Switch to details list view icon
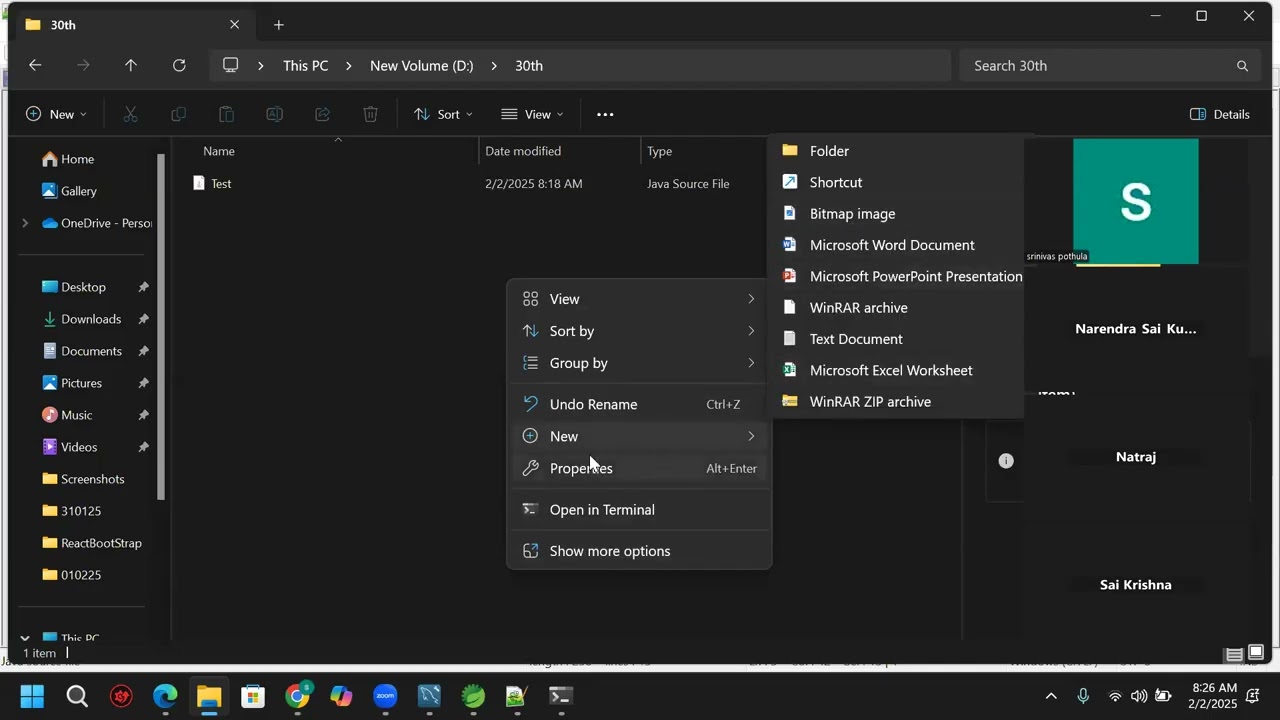The height and width of the screenshot is (720, 1280). pos(1235,654)
